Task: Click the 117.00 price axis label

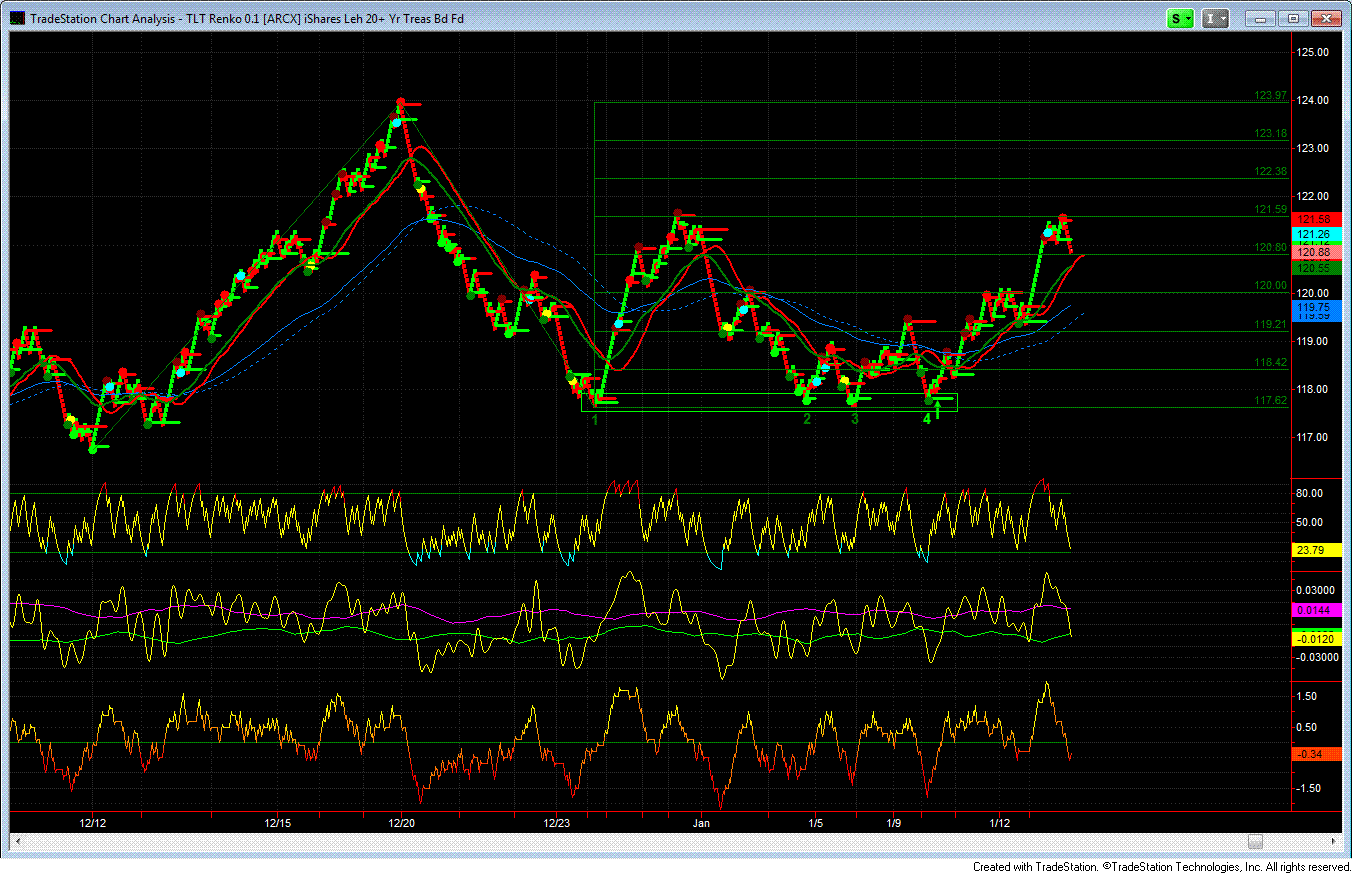Action: click(1313, 437)
